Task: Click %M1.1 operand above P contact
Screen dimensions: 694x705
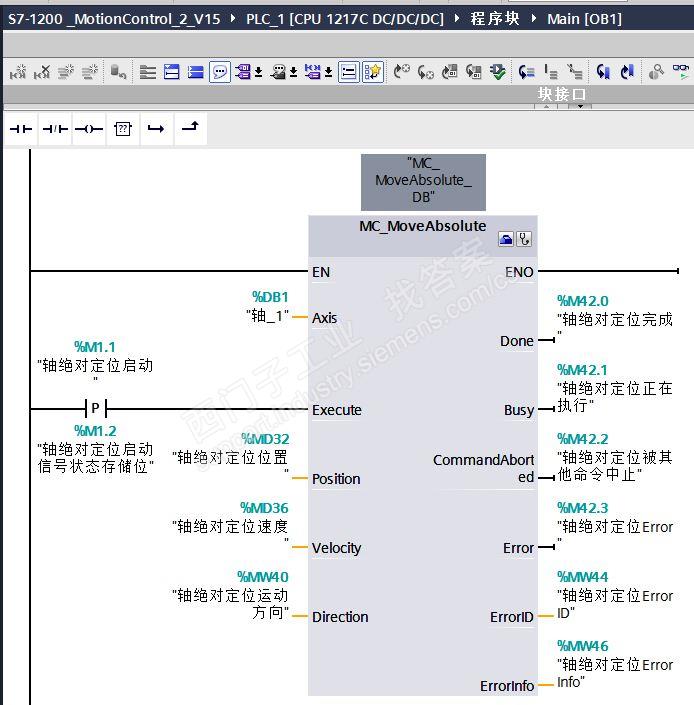Action: [x=94, y=347]
